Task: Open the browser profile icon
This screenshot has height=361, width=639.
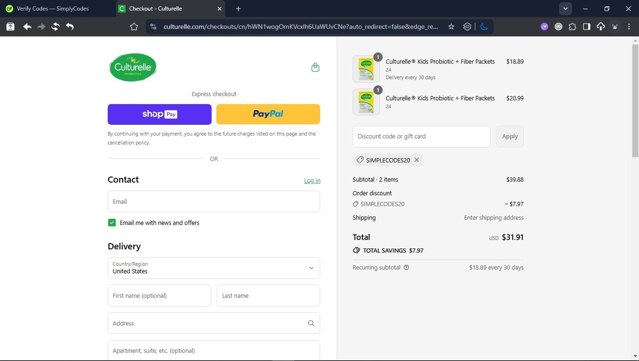Action: tap(615, 26)
